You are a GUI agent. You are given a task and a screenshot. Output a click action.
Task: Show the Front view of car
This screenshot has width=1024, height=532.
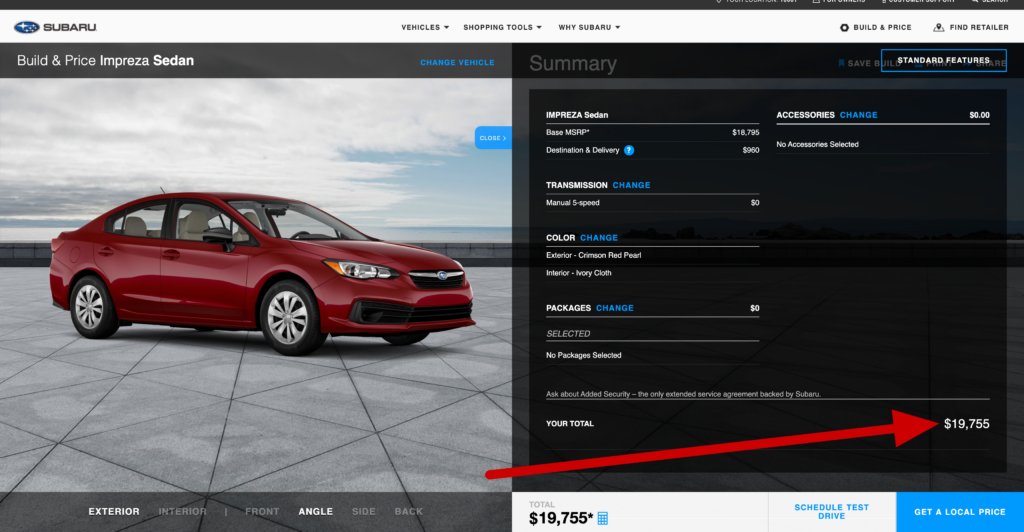pos(262,512)
